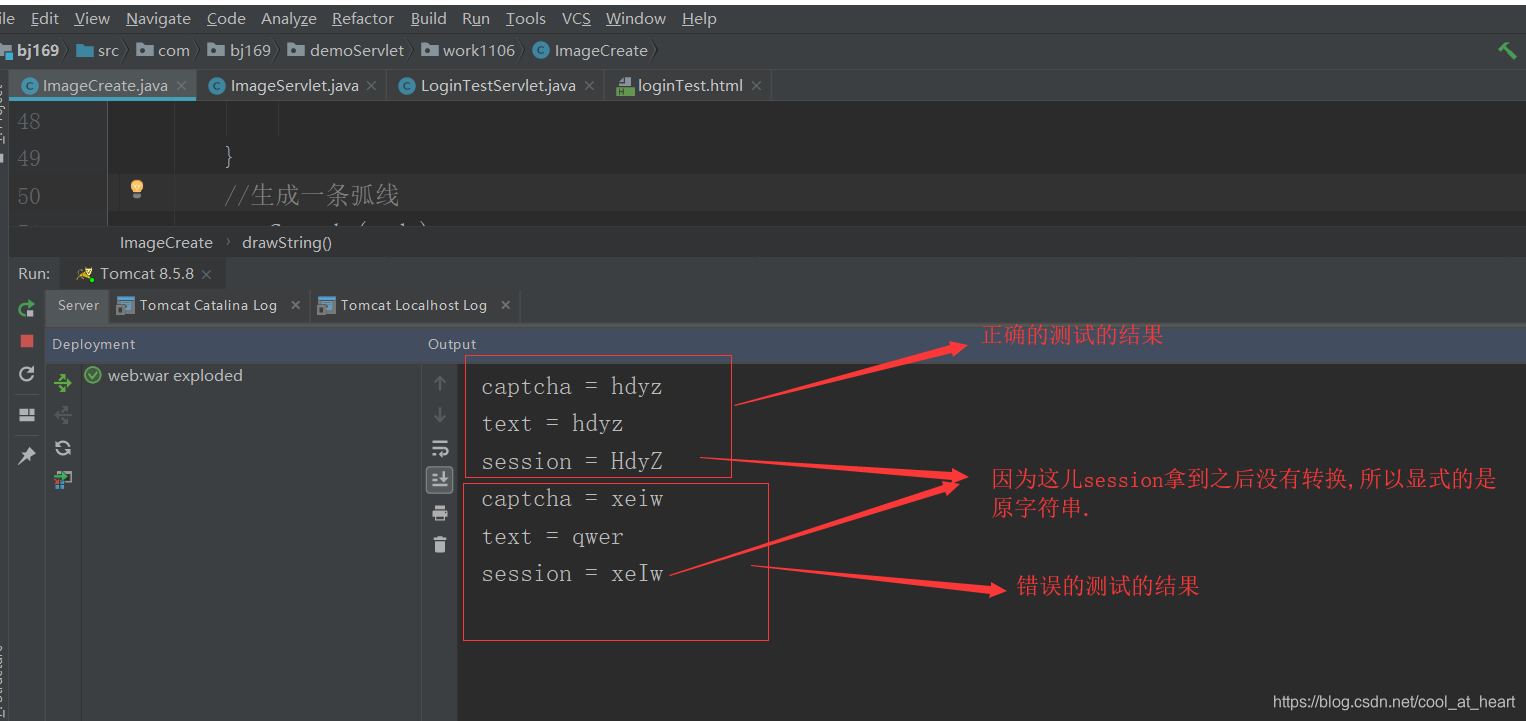Click the comment //生成一条弧线 on line 50

pyautogui.click(x=312, y=195)
